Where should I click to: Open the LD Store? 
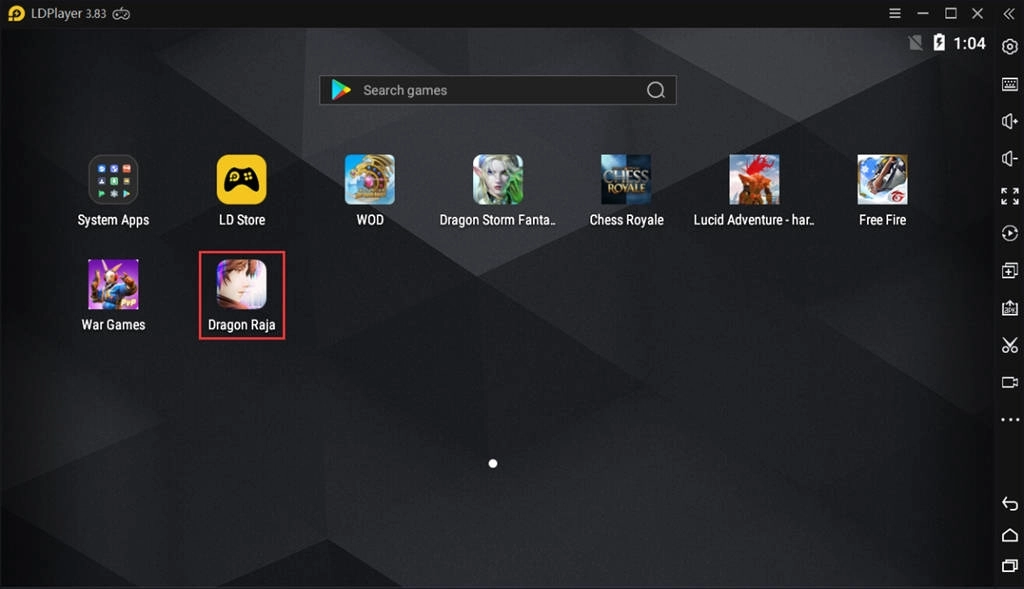(241, 180)
